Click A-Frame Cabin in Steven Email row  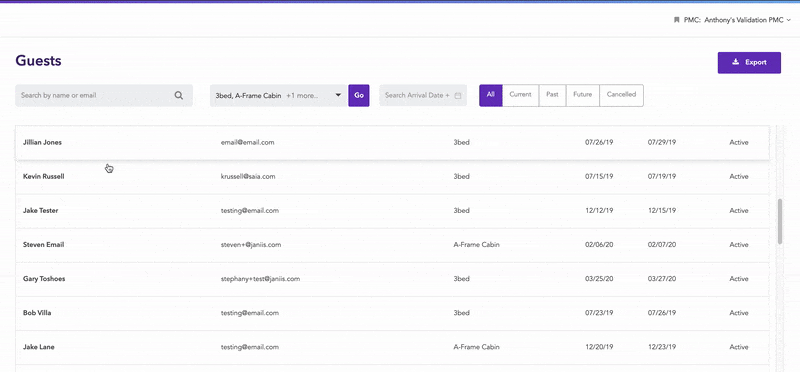(477, 245)
